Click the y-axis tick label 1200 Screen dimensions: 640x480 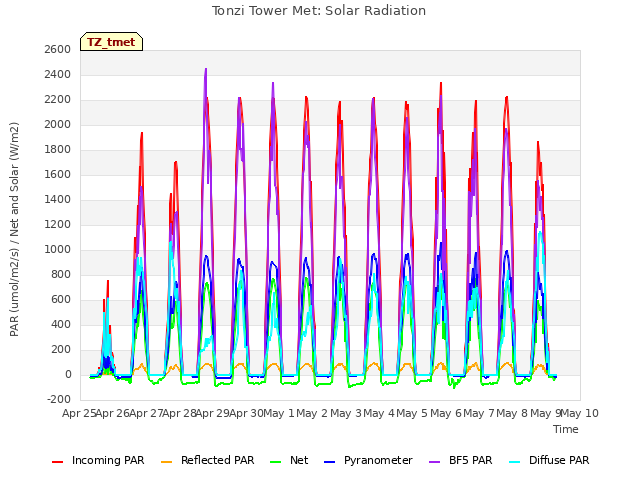click(x=58, y=224)
